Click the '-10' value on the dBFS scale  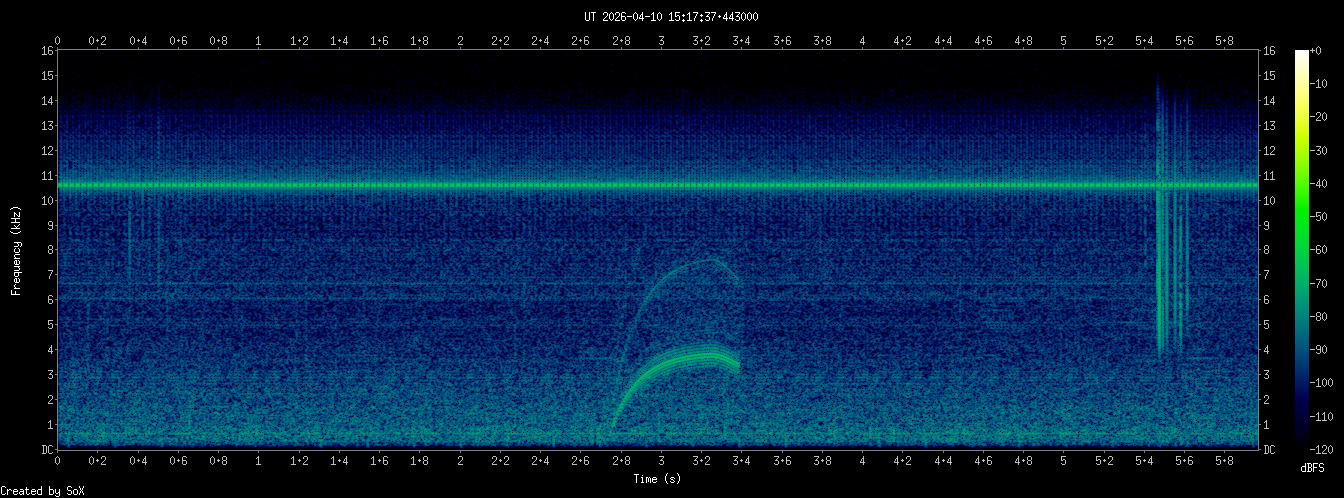(1328, 84)
